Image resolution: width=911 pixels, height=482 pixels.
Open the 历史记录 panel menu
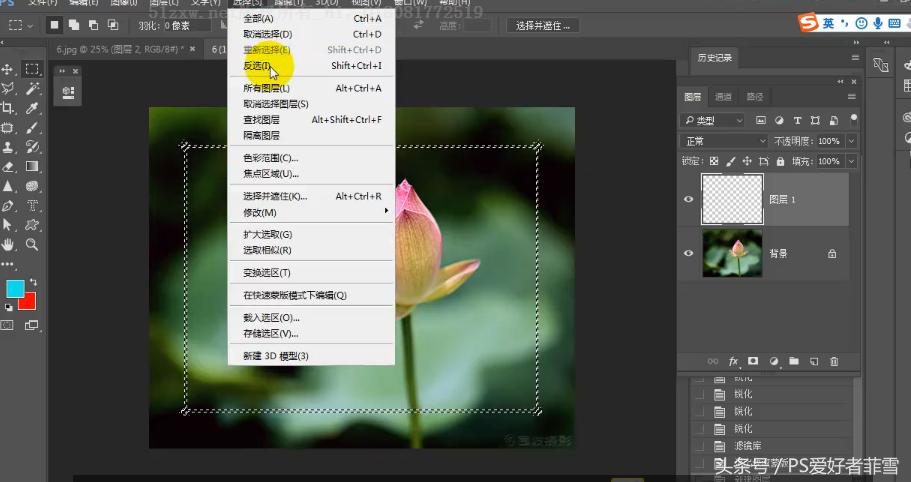point(855,57)
